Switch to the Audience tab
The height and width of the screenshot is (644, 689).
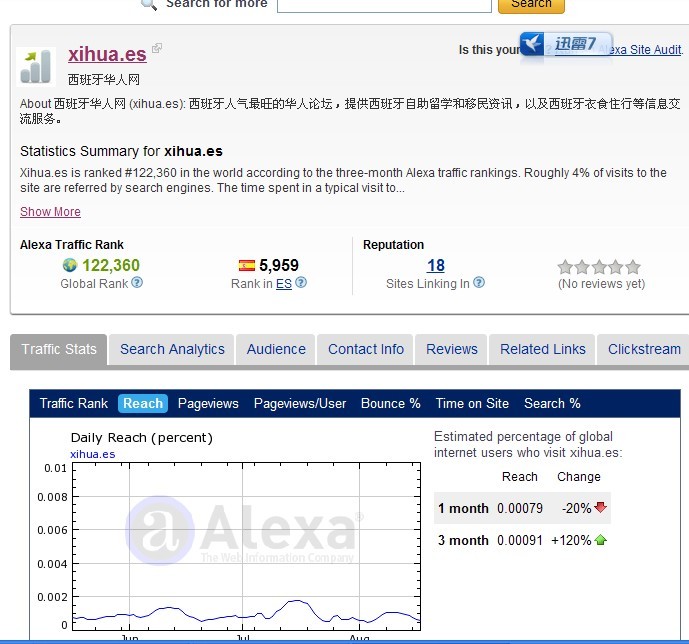coord(276,350)
